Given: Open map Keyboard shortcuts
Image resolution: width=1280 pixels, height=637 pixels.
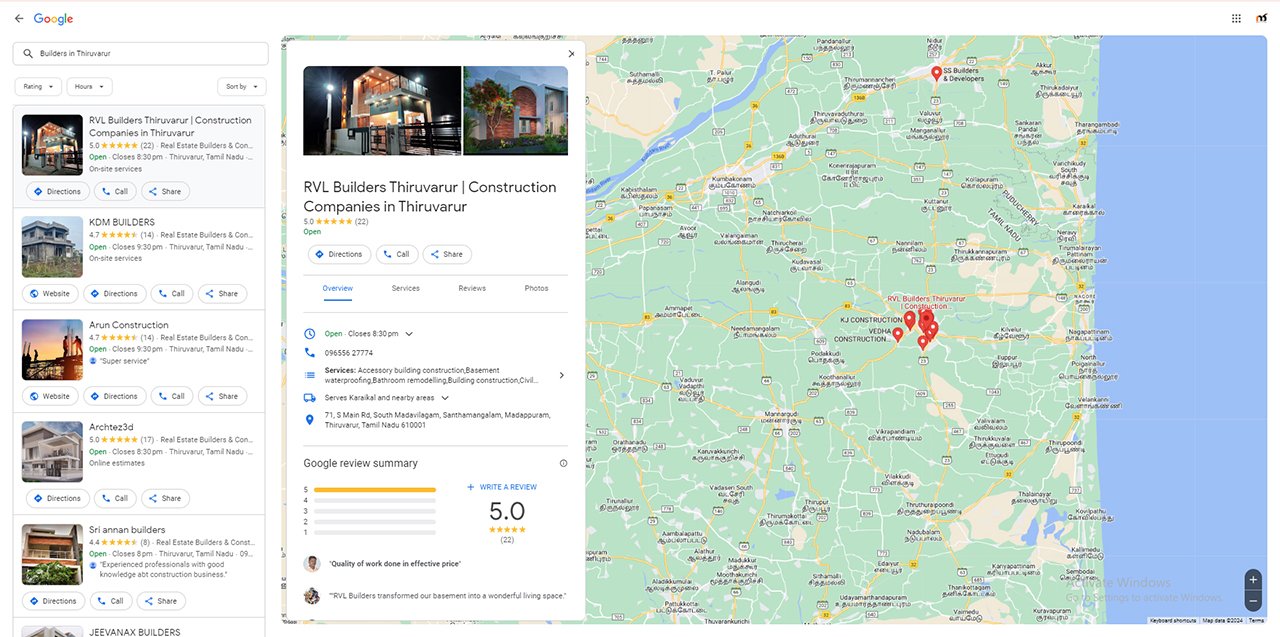Looking at the screenshot, I should [x=1173, y=620].
